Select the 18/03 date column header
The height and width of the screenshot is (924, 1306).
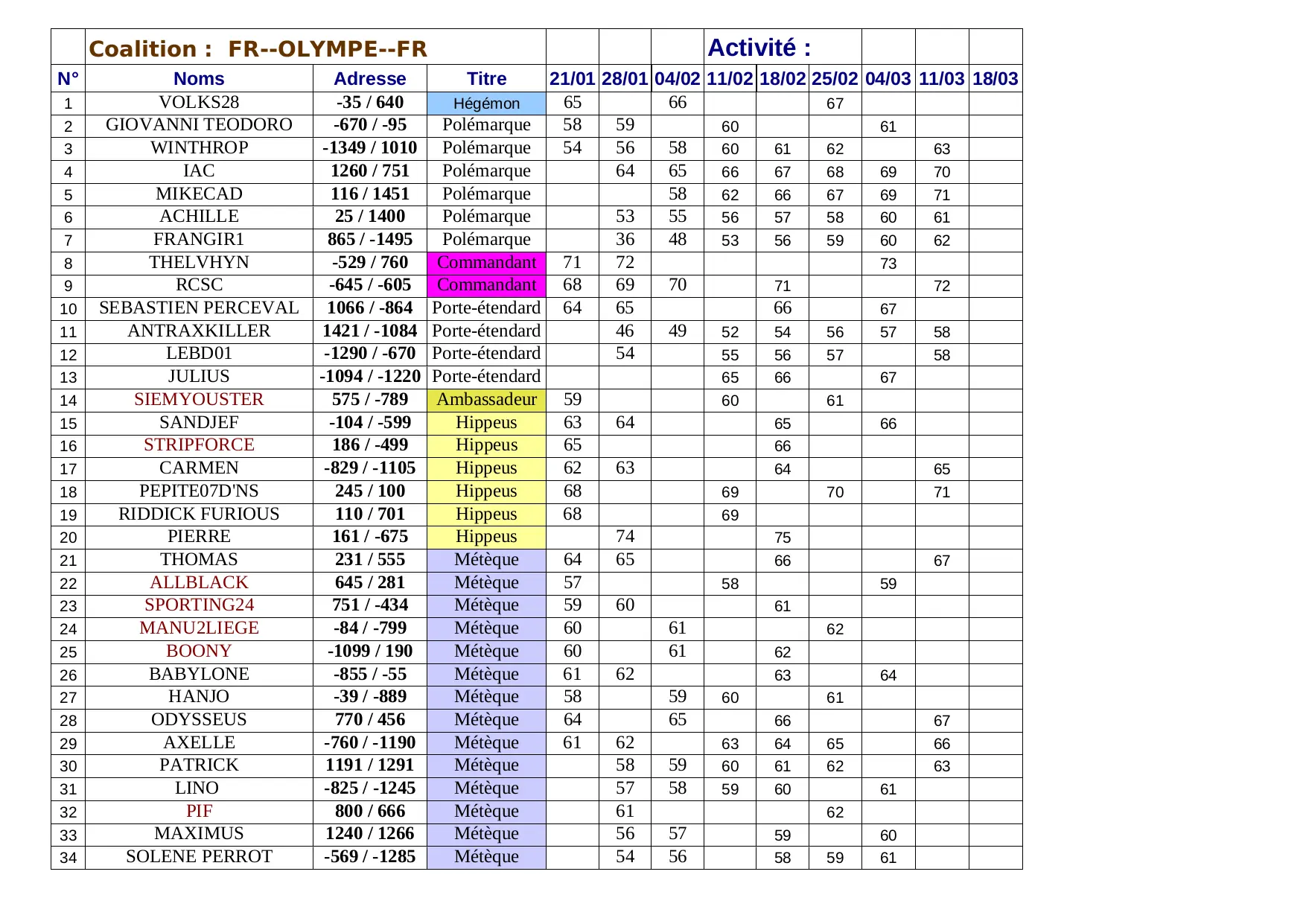pos(995,79)
